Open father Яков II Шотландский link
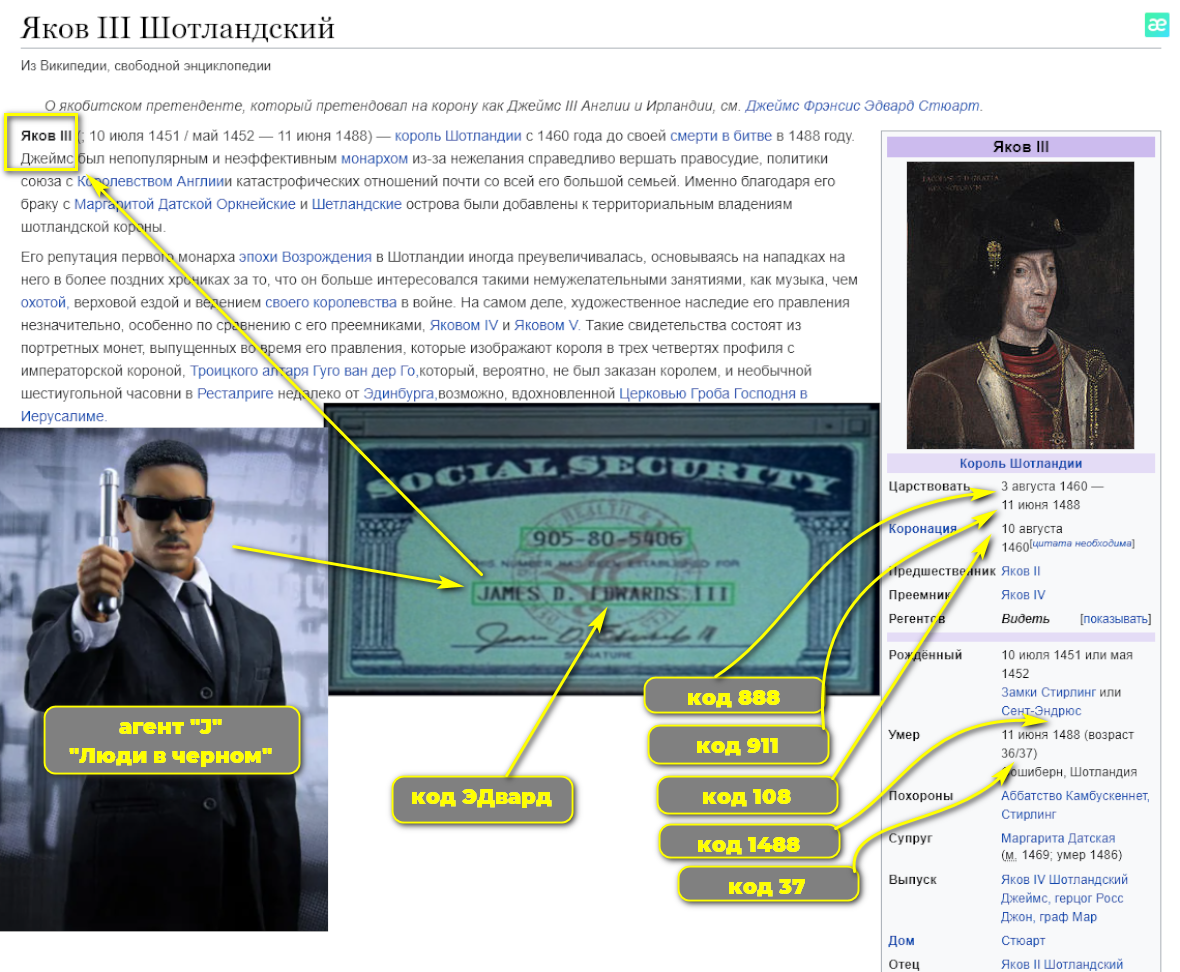This screenshot has height=972, width=1180. [x=1062, y=964]
